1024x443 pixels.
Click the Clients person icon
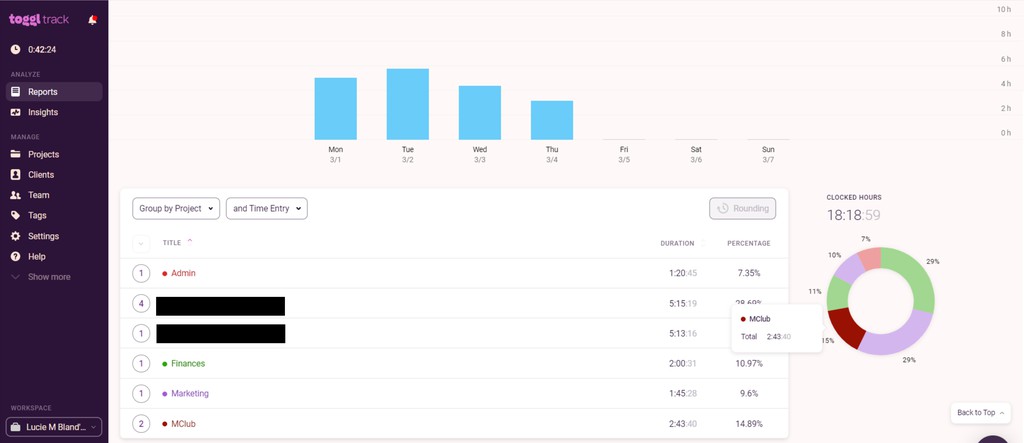tap(16, 174)
